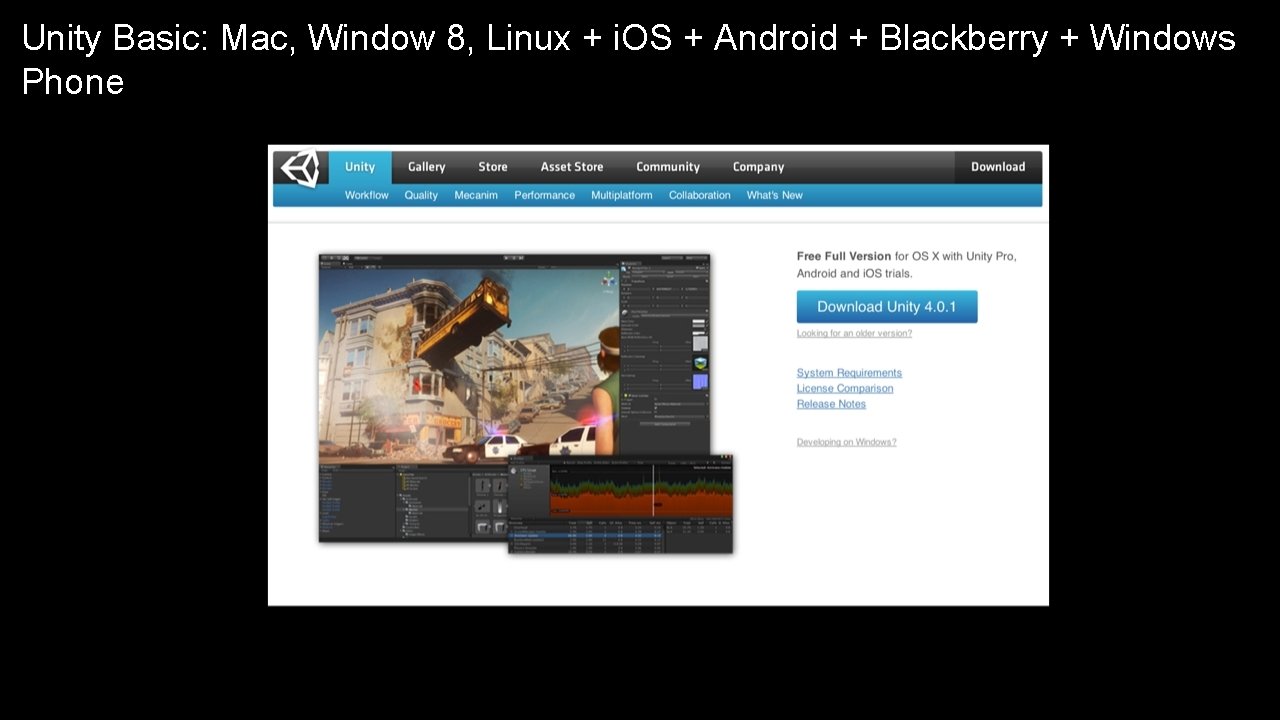View the Release Notes link
The image size is (1280, 720).
[x=832, y=404]
